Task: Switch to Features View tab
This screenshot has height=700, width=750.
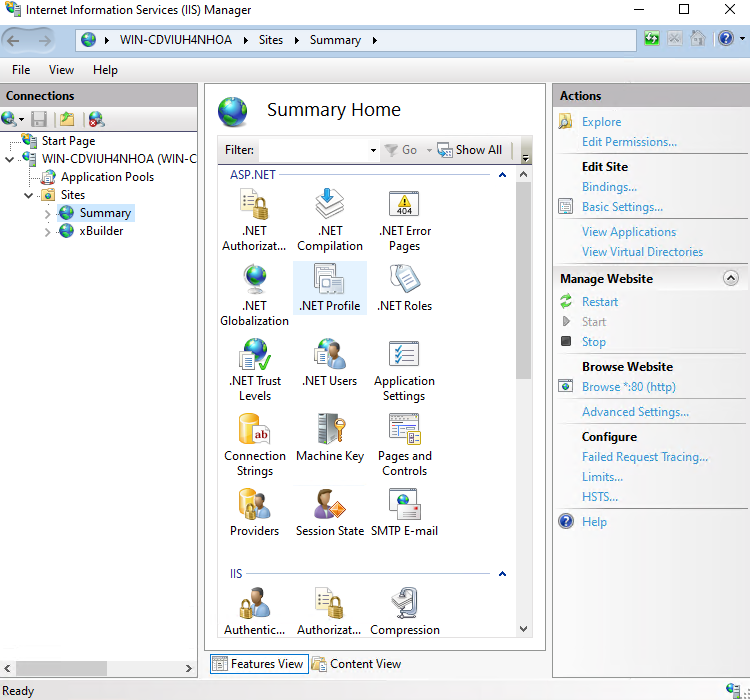Action: coord(259,664)
